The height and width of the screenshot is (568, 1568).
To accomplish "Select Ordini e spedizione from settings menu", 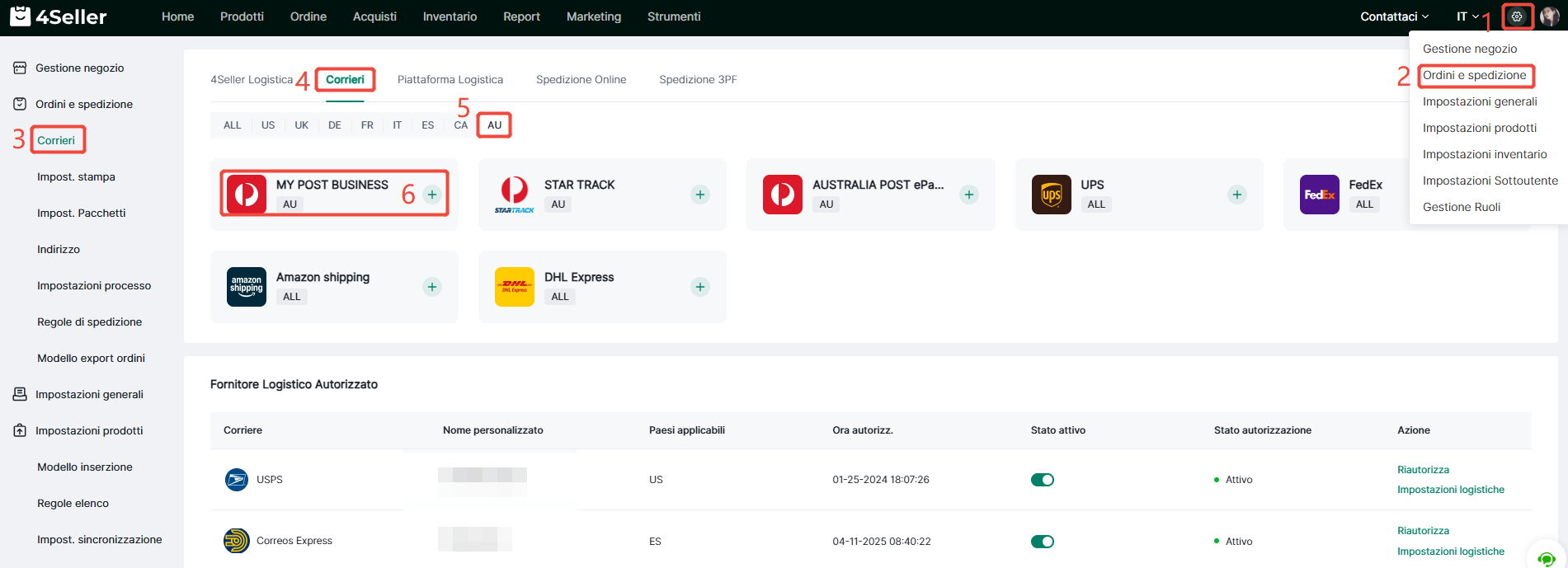I will click(x=1474, y=75).
